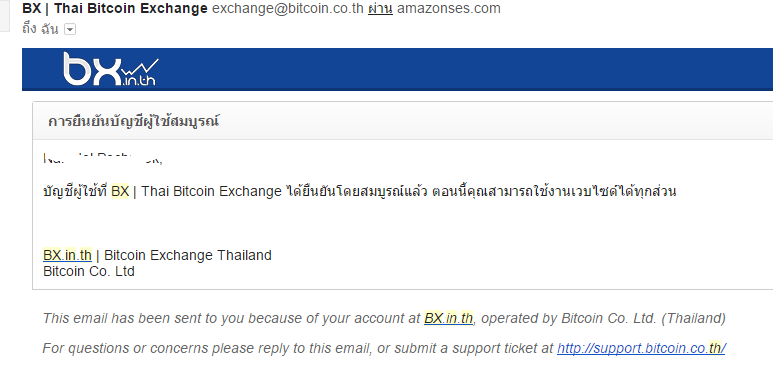This screenshot has height=378, width=773.
Task: Expand recipient details dropdown arrow
Action: point(70,30)
